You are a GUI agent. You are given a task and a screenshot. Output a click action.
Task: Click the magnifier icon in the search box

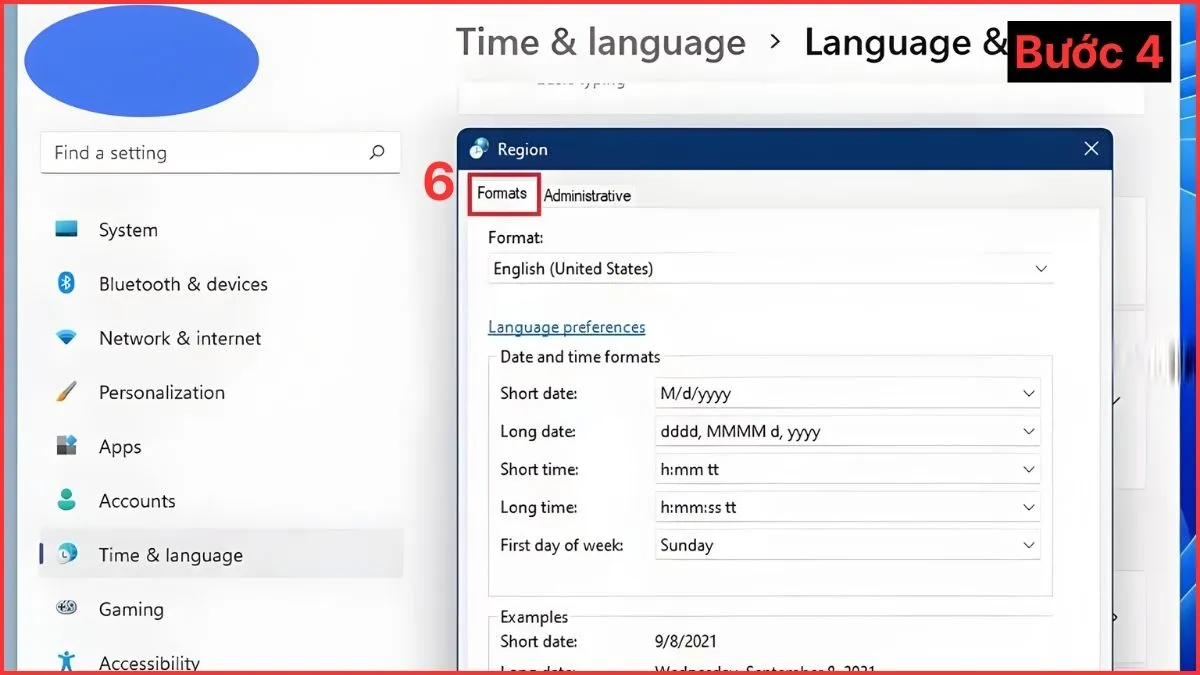pos(376,152)
